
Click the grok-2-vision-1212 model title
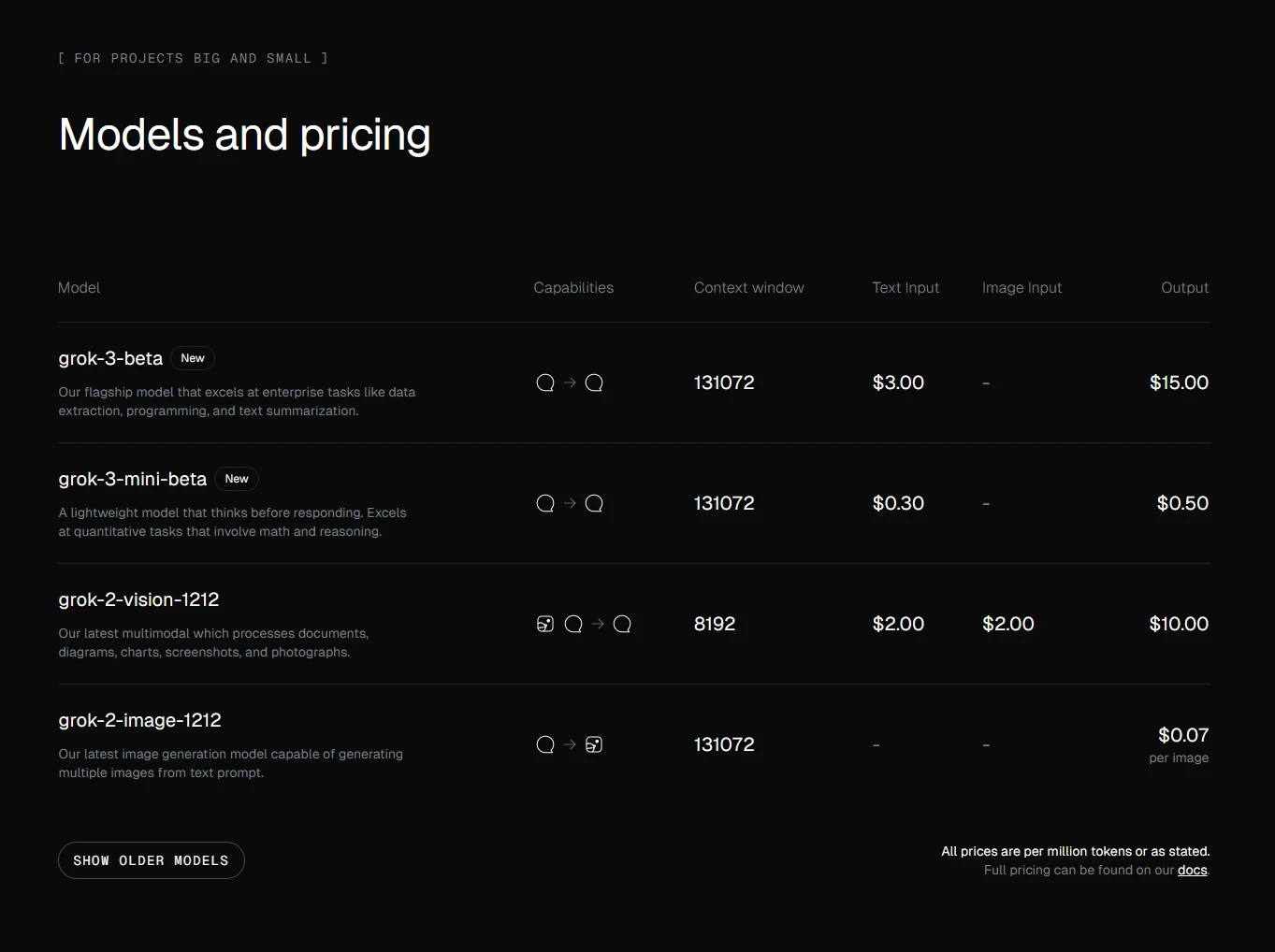pos(138,599)
